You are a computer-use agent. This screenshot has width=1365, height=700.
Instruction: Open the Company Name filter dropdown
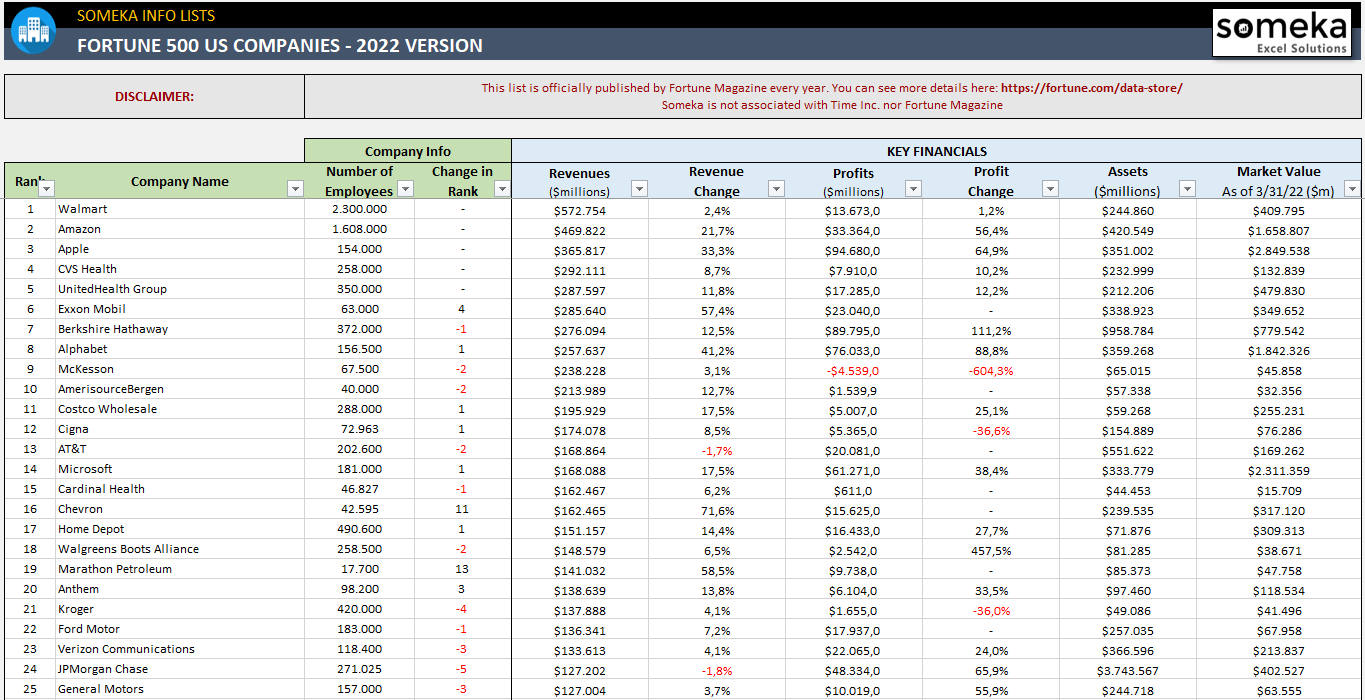click(x=295, y=189)
